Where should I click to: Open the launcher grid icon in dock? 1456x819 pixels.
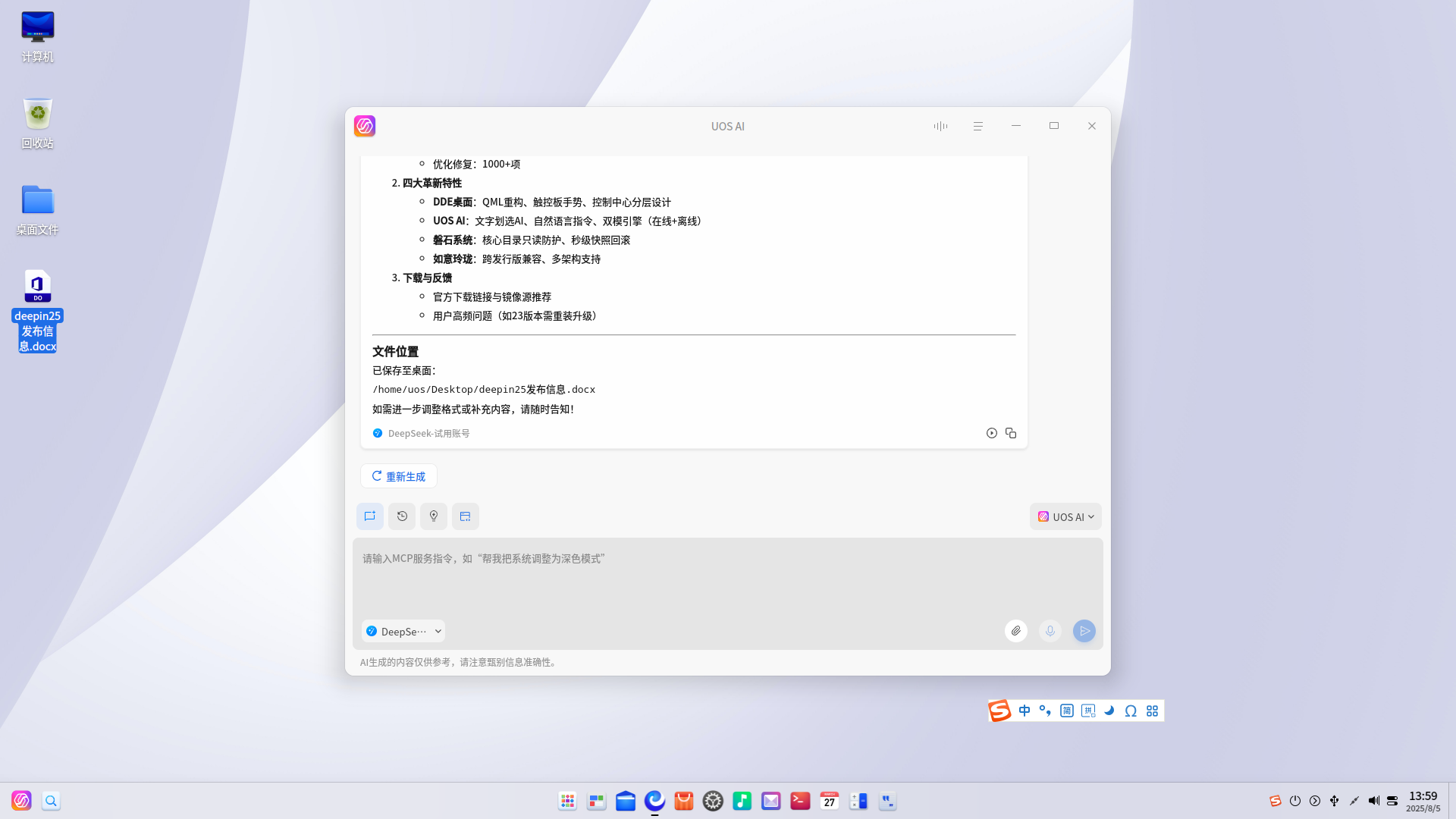[567, 801]
